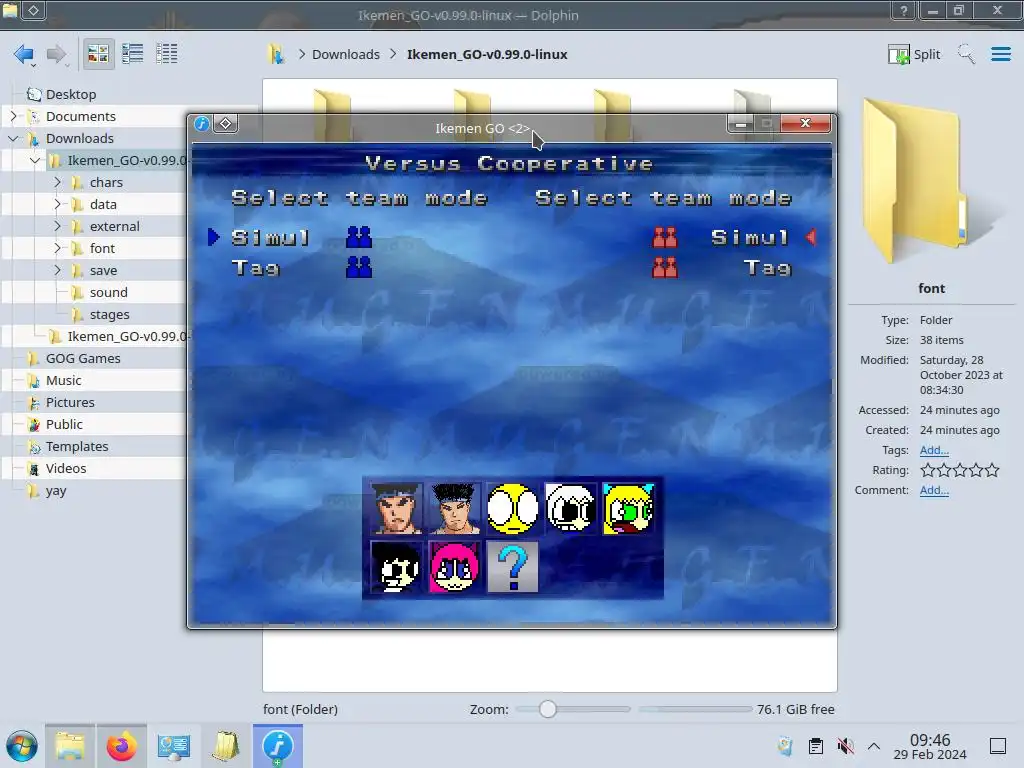Select right player Tag team mode
The height and width of the screenshot is (768, 1024).
click(767, 268)
